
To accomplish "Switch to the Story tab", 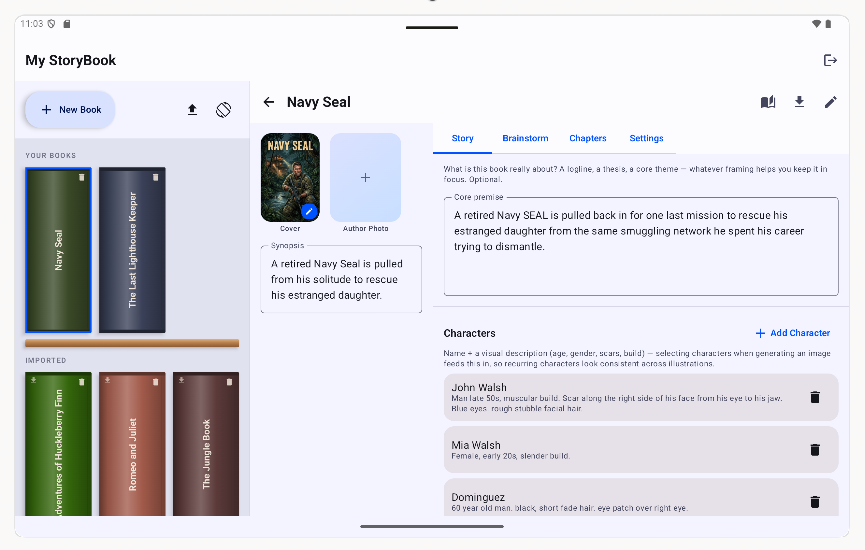I will point(462,138).
